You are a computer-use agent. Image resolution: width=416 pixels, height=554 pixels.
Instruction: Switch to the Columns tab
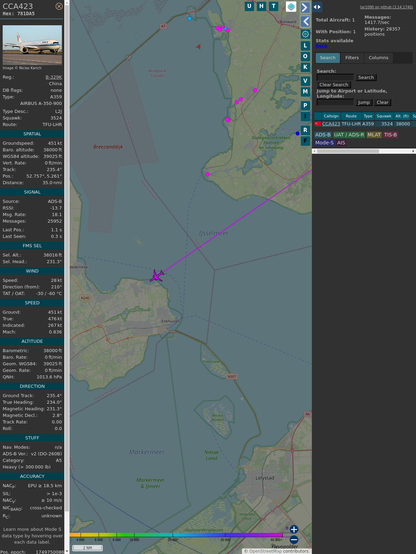378,58
